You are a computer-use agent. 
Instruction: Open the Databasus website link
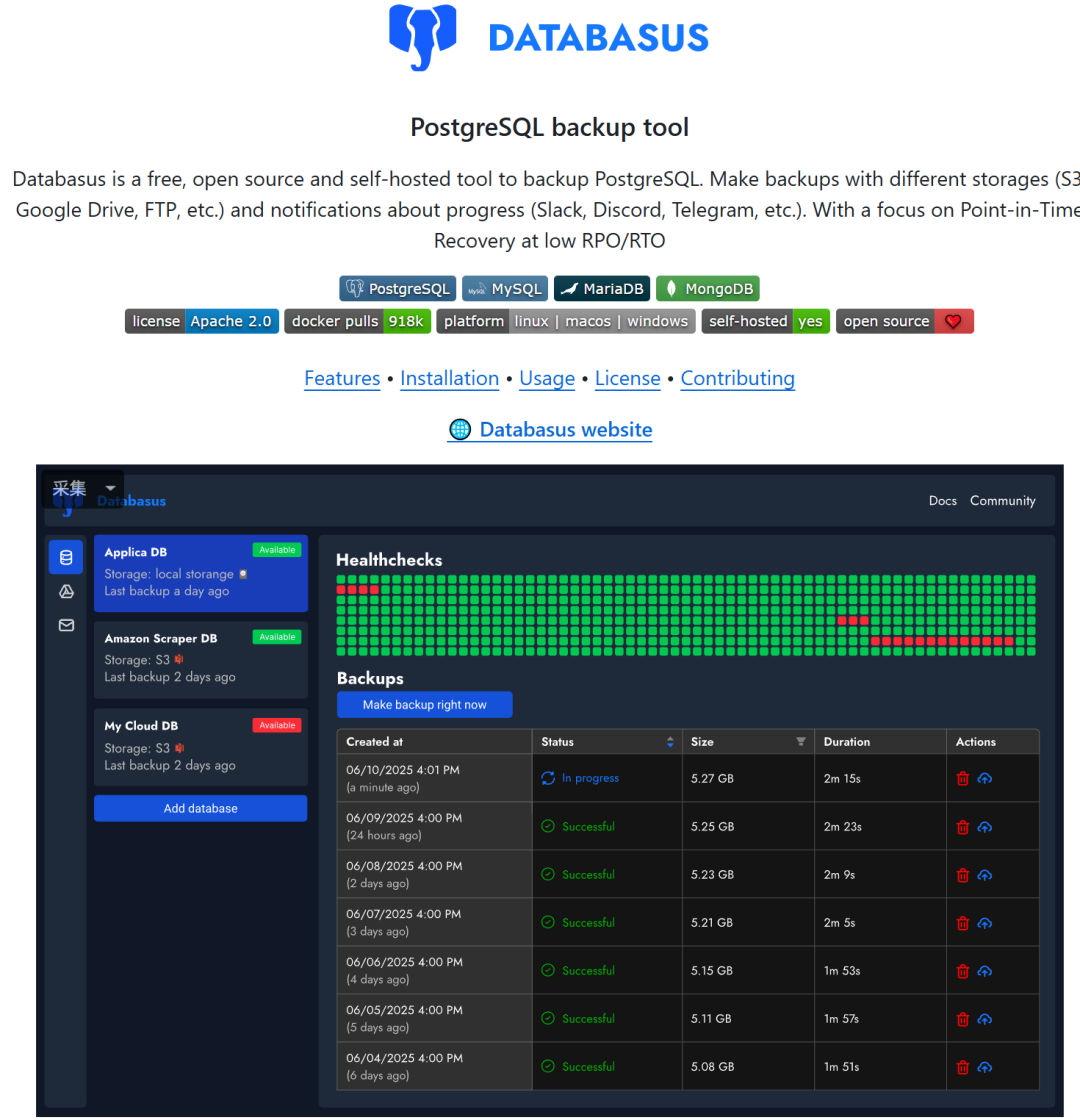566,429
